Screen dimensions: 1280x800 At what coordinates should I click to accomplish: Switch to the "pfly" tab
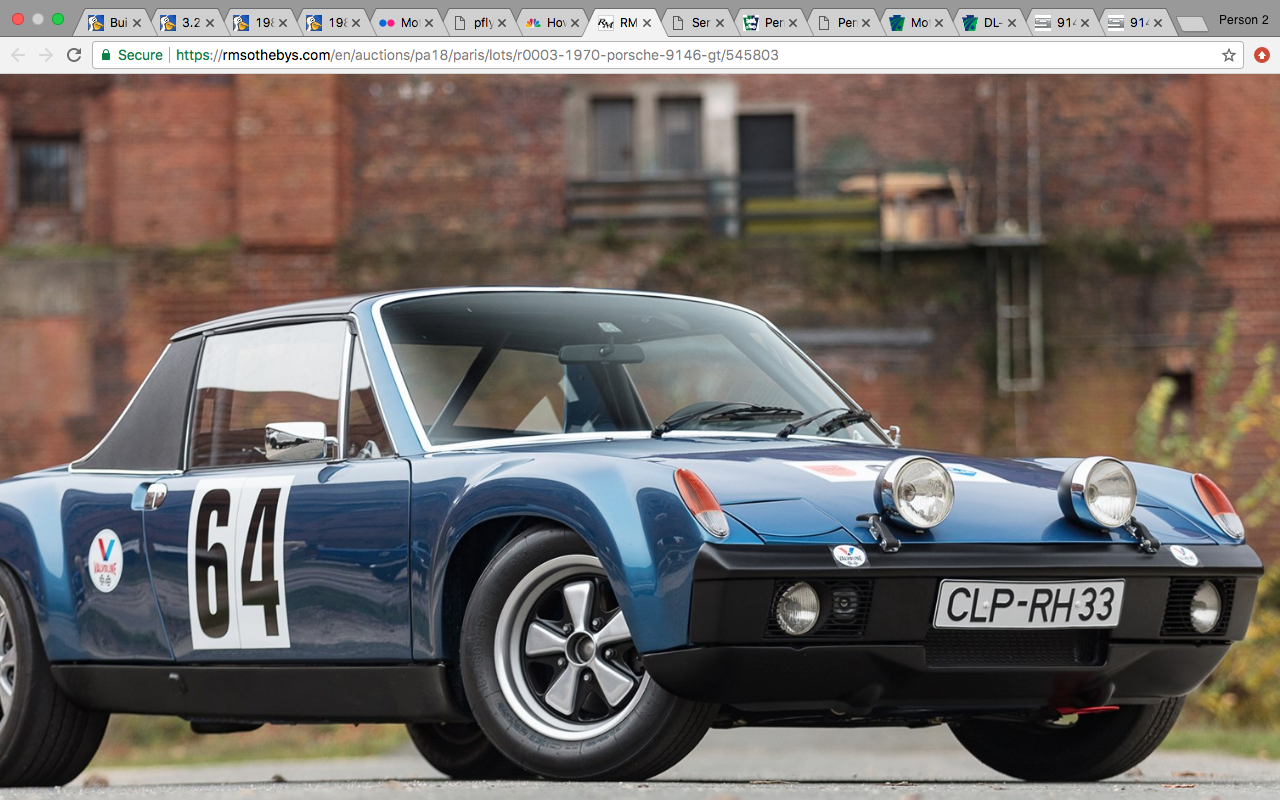point(476,23)
